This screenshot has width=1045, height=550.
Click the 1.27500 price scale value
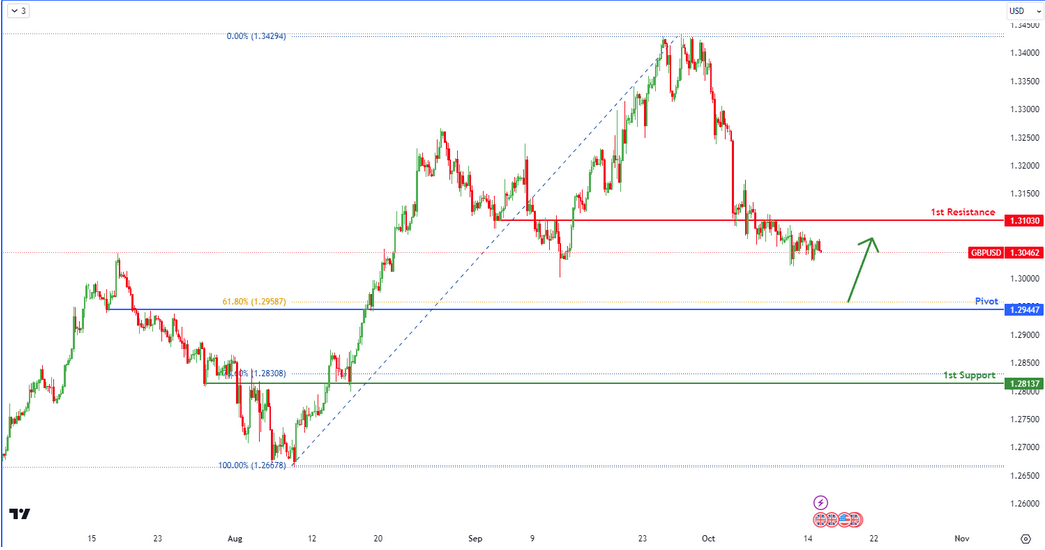coord(1024,419)
